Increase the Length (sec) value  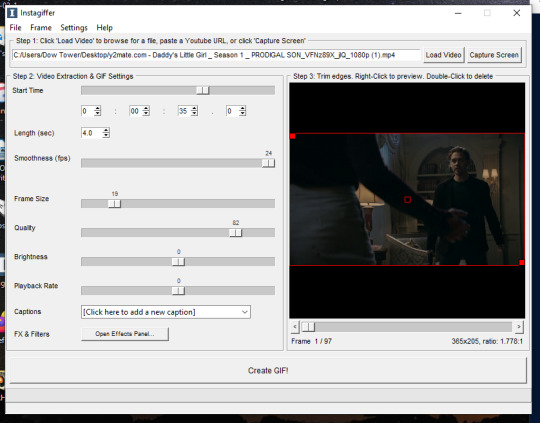[106, 131]
